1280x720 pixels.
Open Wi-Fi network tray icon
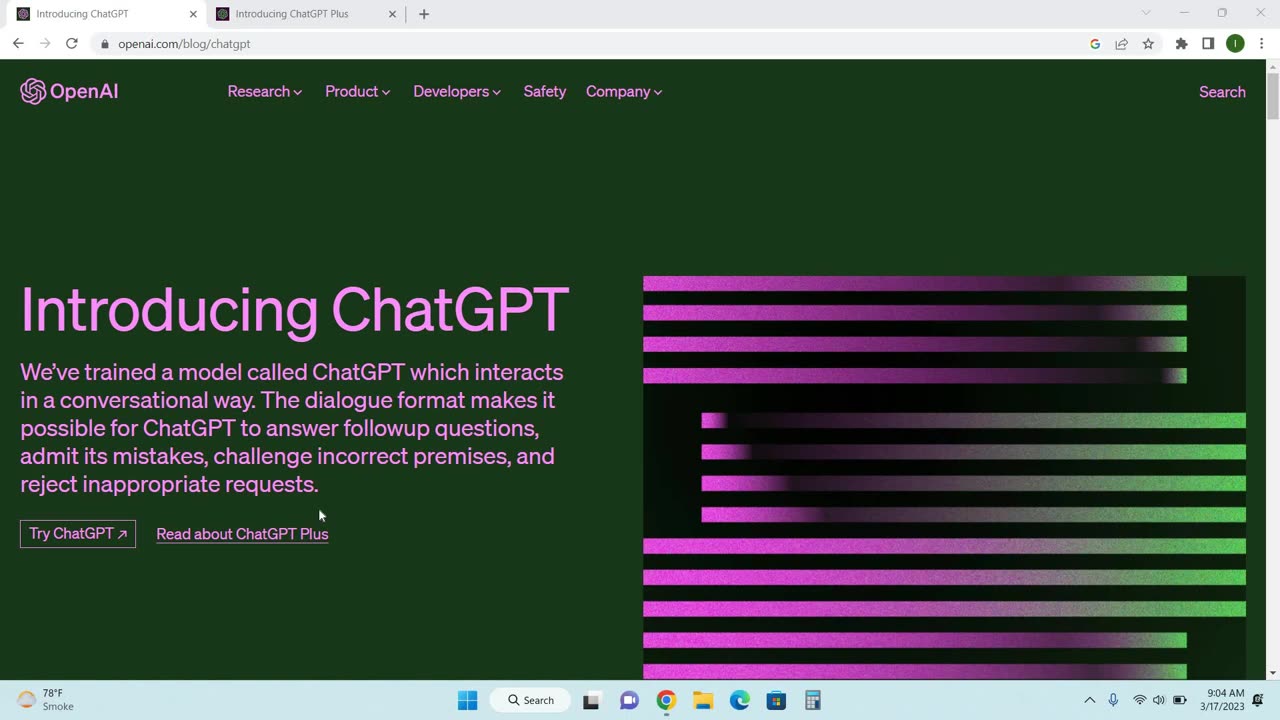click(1139, 700)
